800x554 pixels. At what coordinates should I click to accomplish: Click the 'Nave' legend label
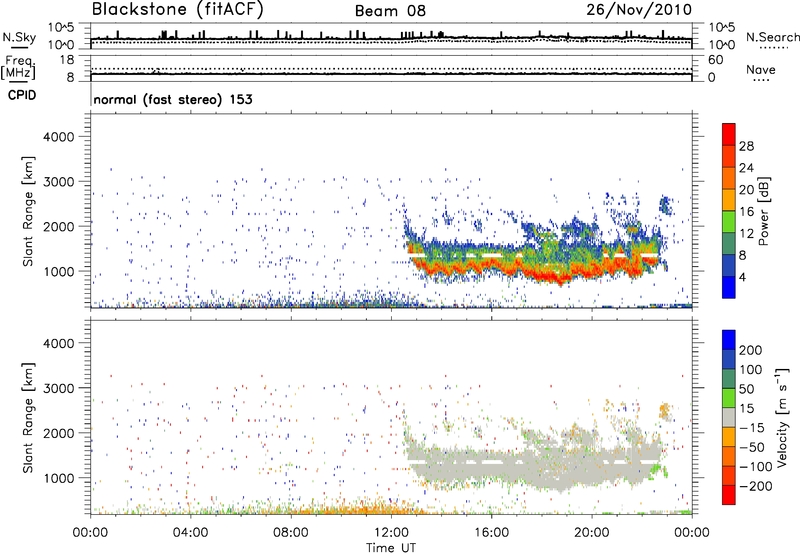761,70
